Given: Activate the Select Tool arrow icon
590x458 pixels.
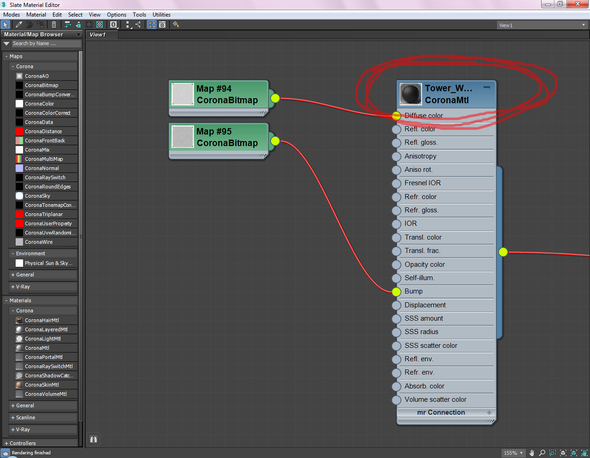Looking at the screenshot, I should click(5, 25).
